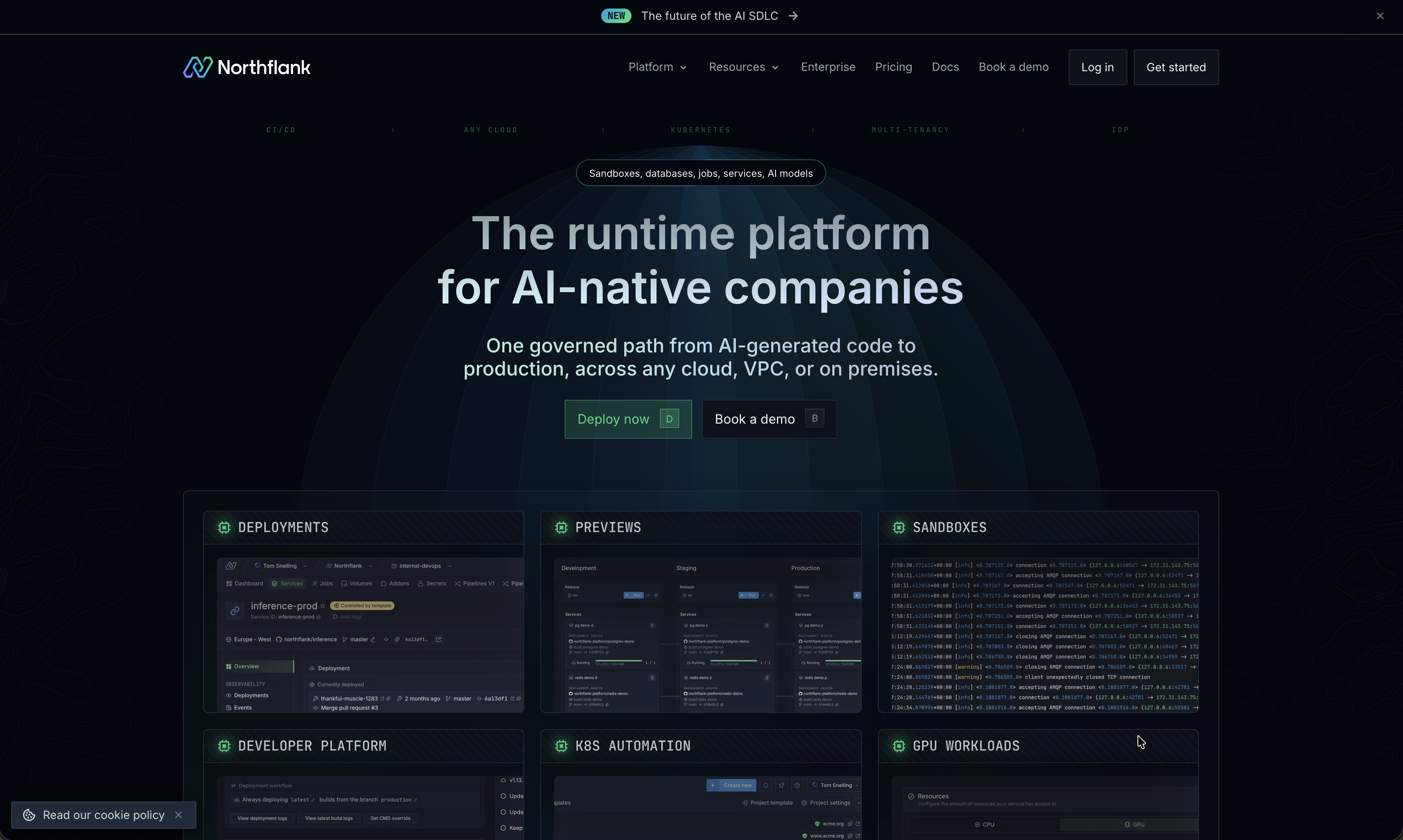Click the help question mark icon in K8S card
The image size is (1403, 840).
coord(797,785)
